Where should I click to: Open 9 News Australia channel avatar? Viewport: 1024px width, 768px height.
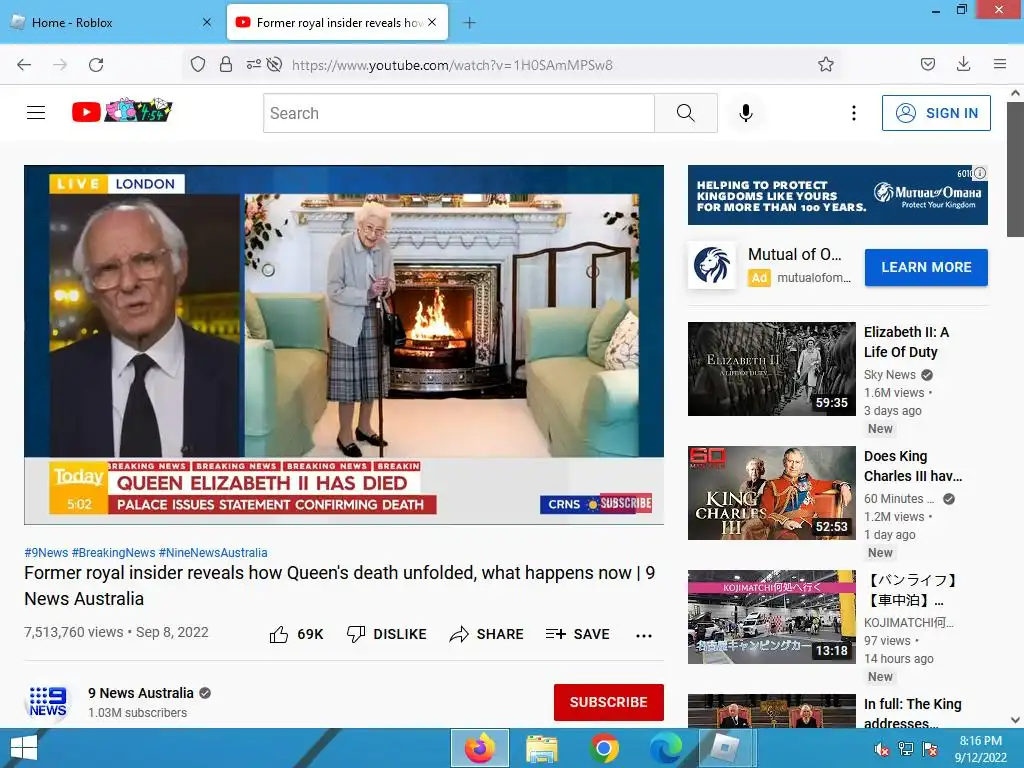[x=48, y=701]
